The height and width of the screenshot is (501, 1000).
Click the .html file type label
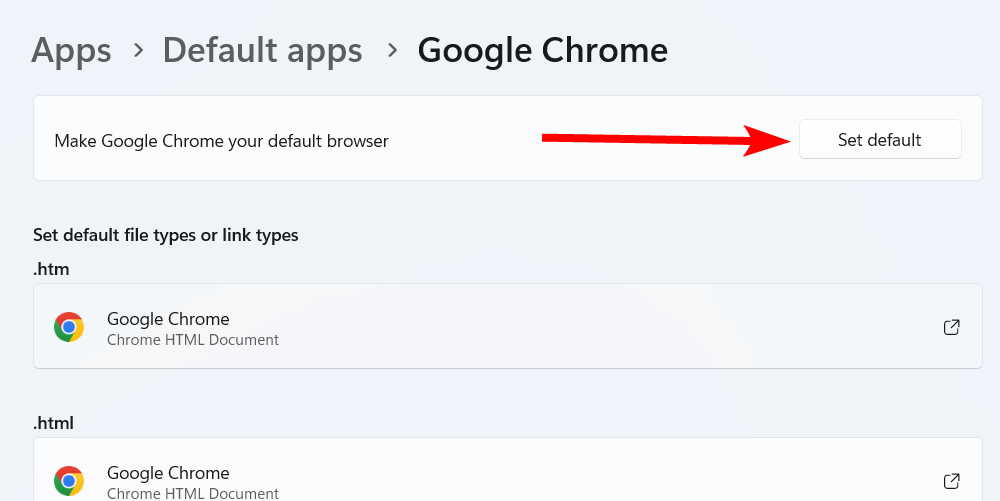coord(54,423)
